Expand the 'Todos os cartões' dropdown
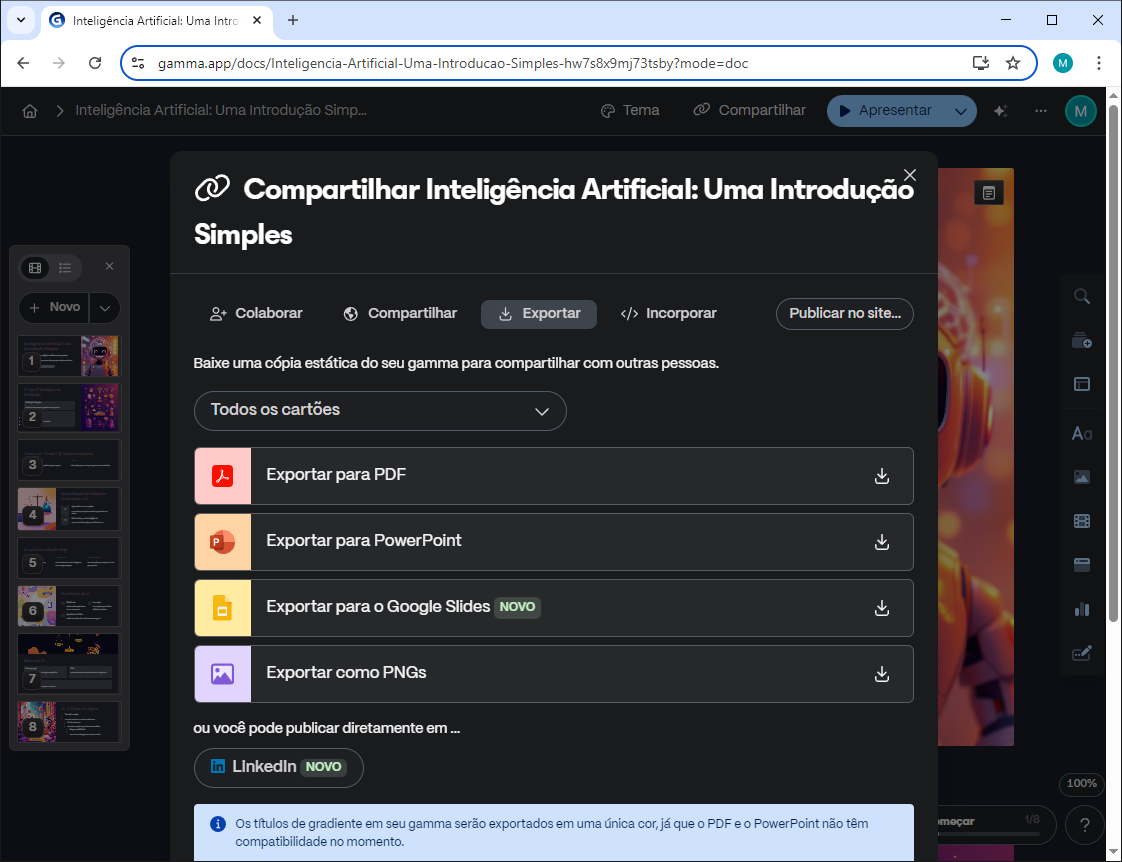The image size is (1122, 862). 380,411
